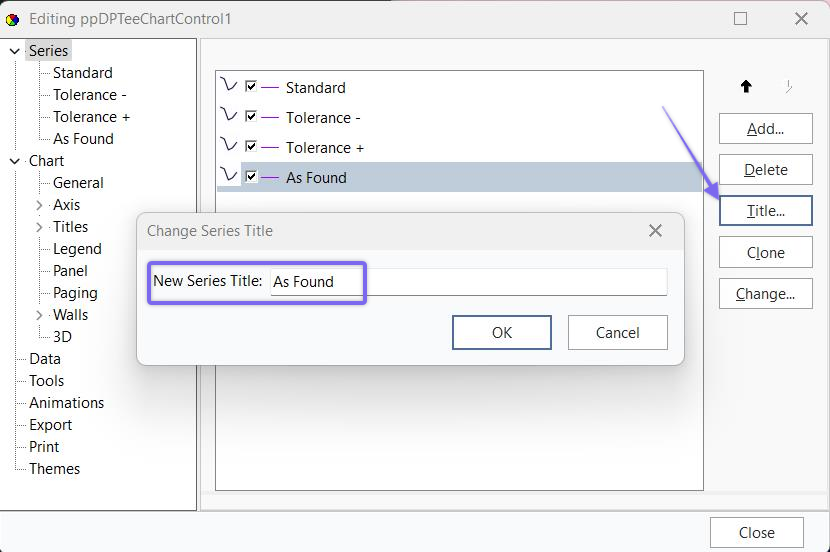Click the line series icon beside Standard

coord(229,86)
